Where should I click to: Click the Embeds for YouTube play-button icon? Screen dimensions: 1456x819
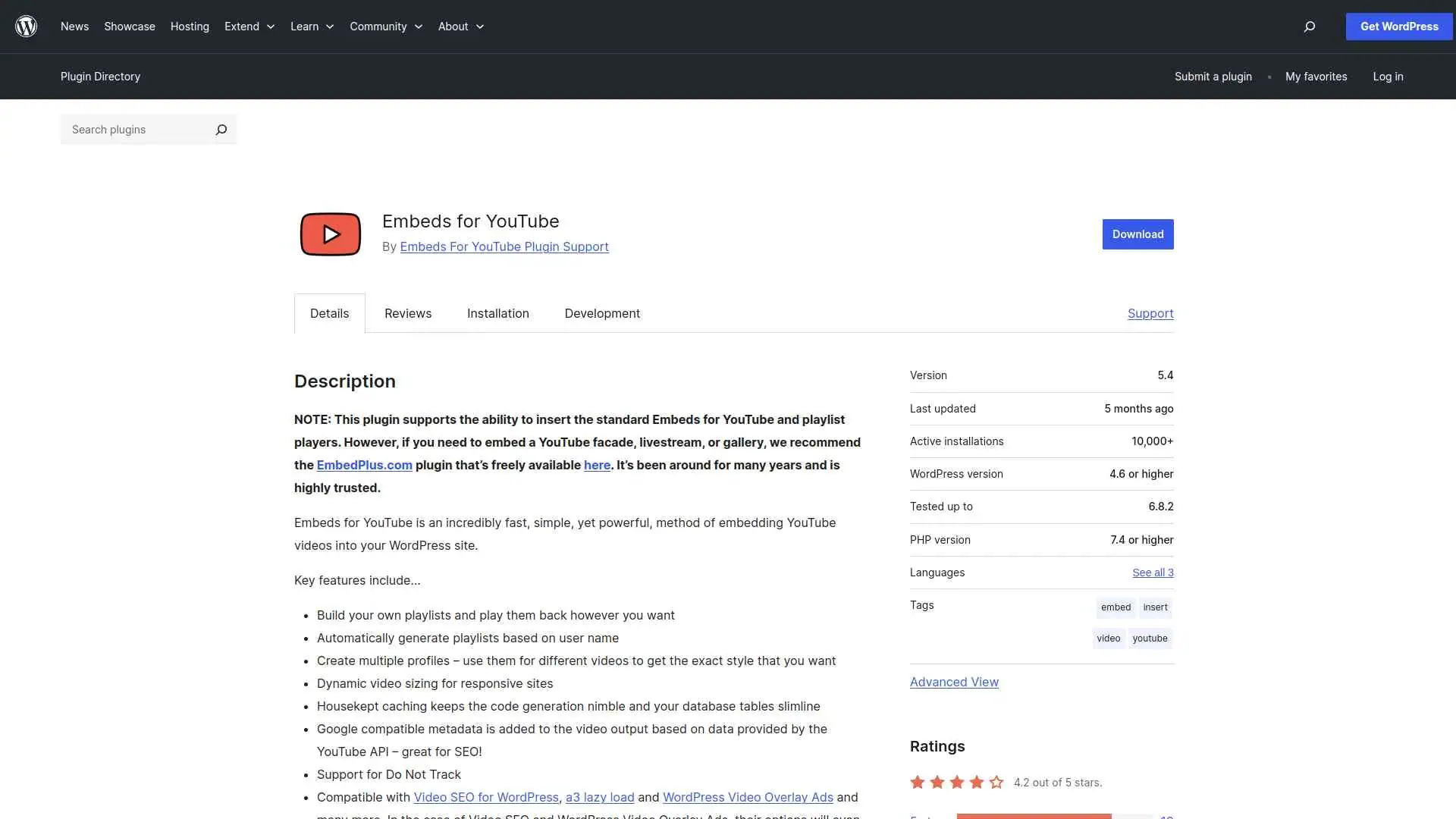[330, 234]
